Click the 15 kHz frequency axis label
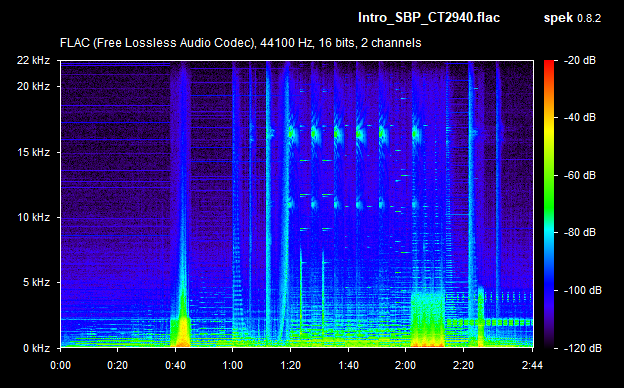 tap(33, 152)
